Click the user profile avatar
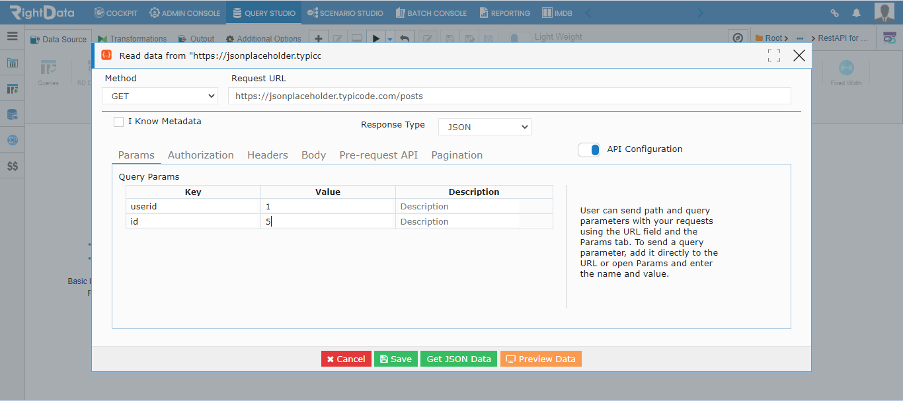 point(884,12)
